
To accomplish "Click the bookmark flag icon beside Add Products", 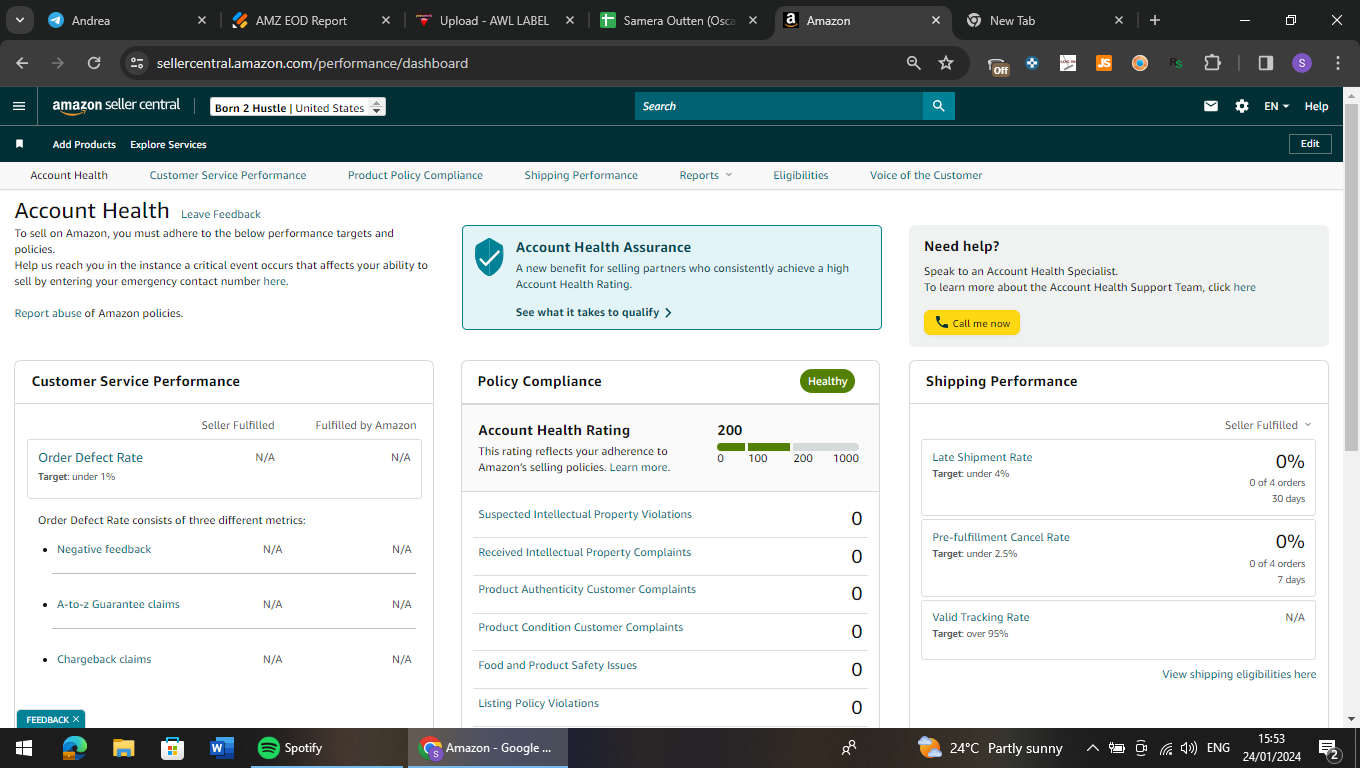I will (19, 144).
